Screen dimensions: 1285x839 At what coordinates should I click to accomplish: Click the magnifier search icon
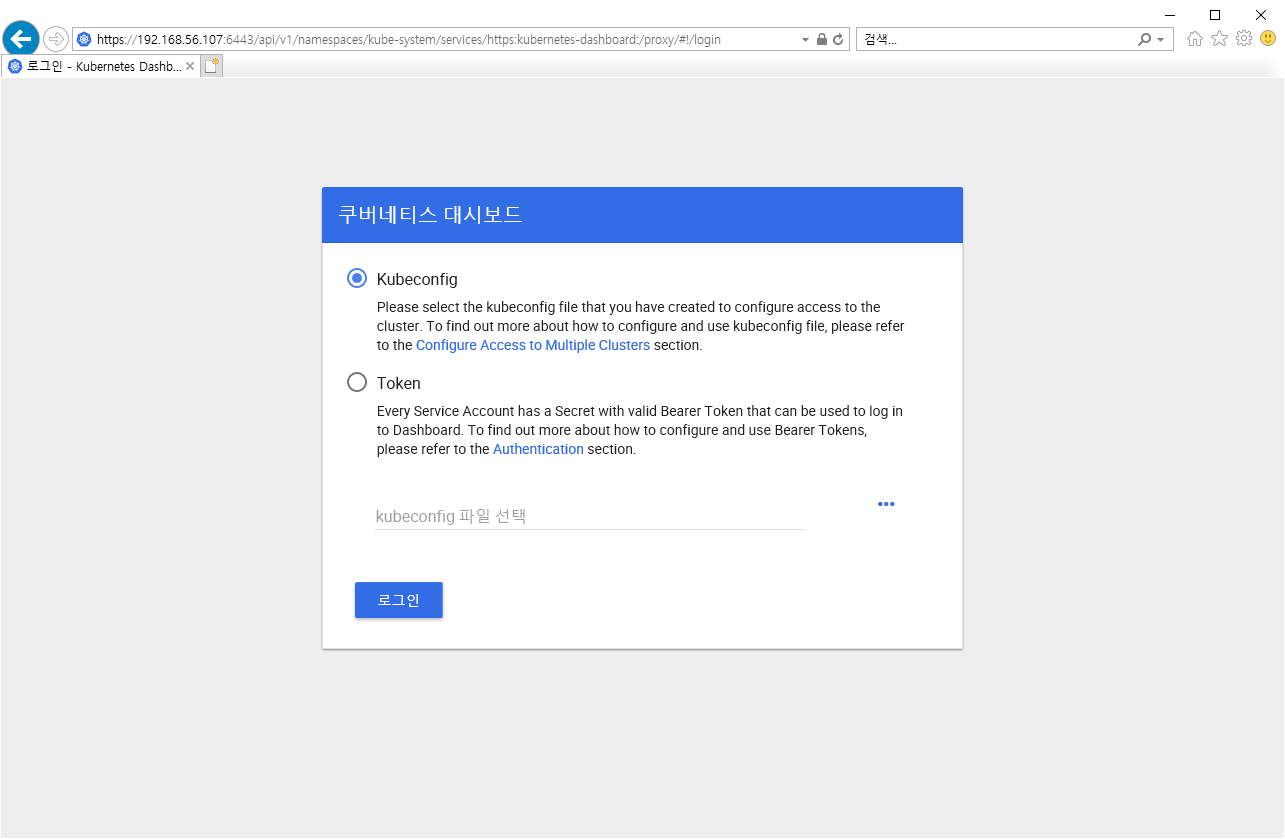[x=1145, y=40]
